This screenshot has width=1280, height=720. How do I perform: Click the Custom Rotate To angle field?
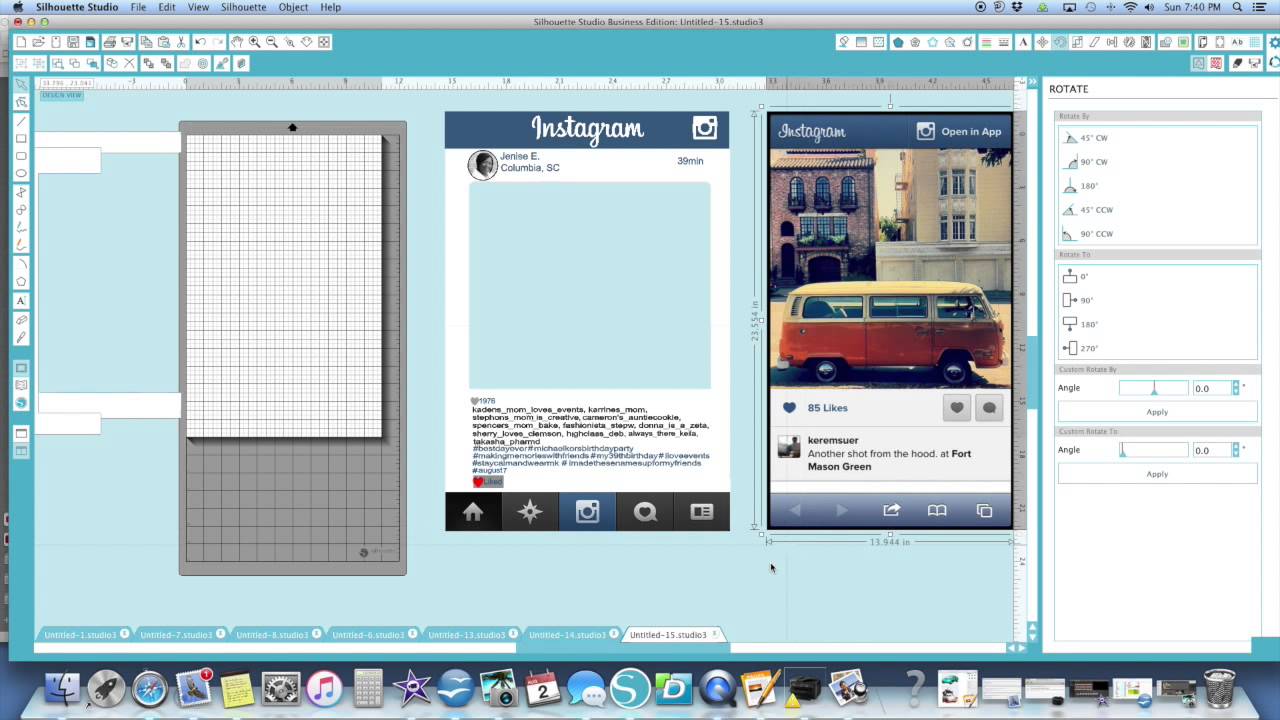[1211, 450]
